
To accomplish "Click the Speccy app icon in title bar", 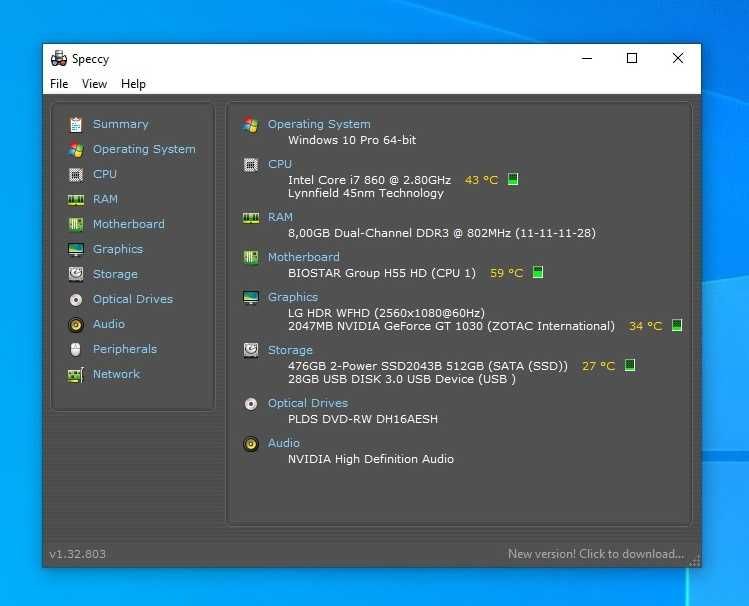I will coord(59,58).
